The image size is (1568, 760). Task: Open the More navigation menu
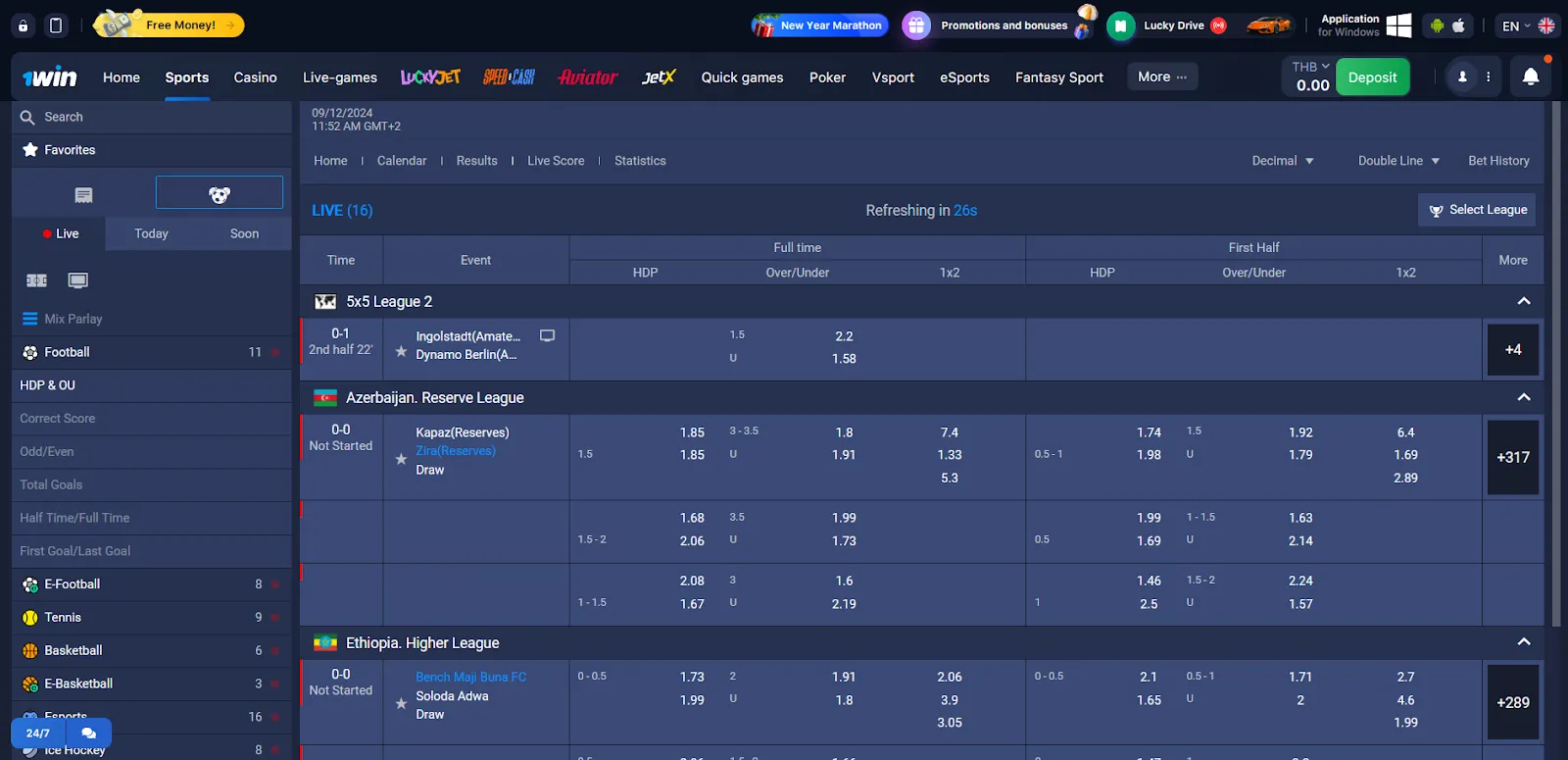(1162, 76)
